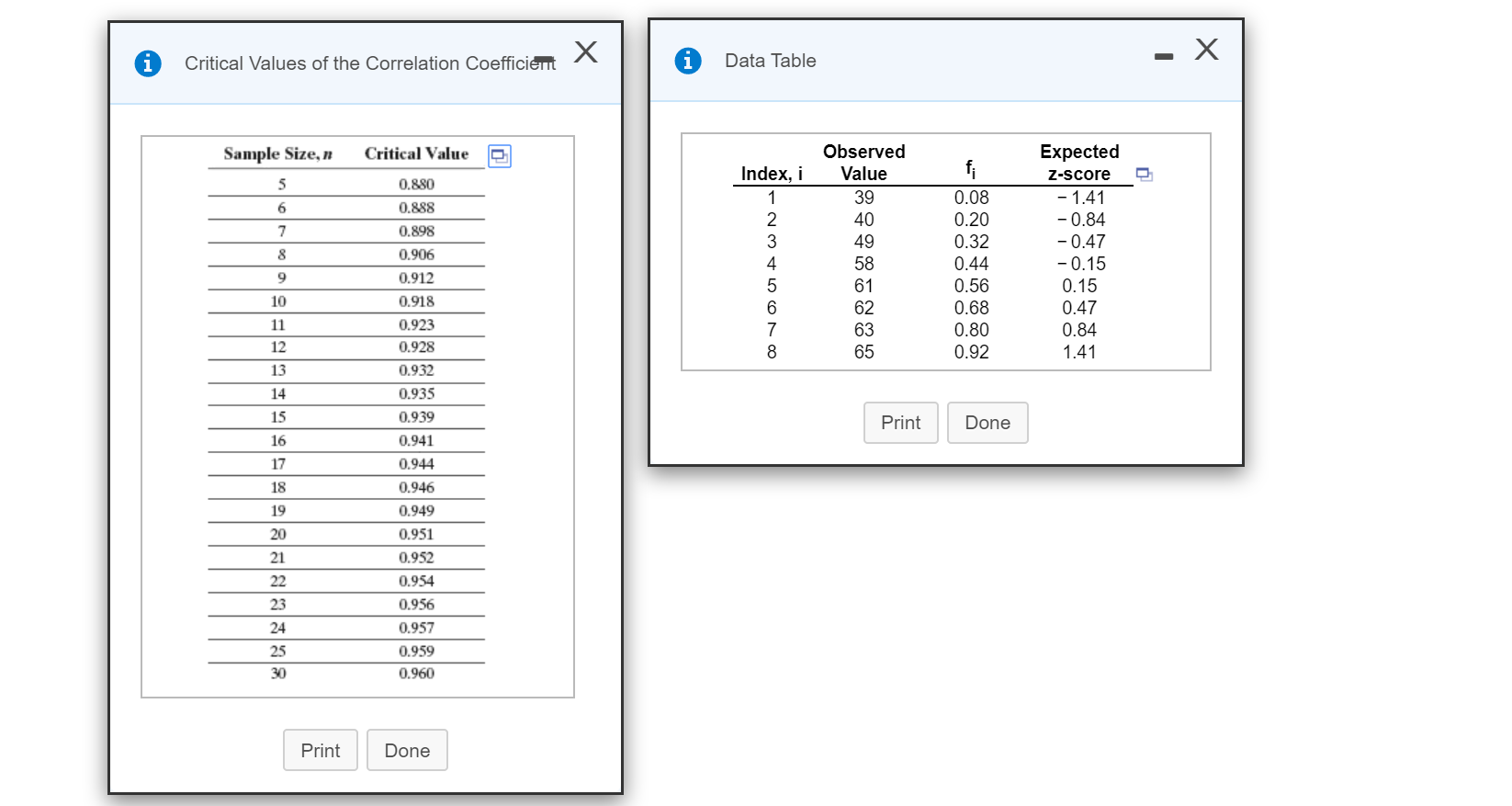Click critical value 0.939
The height and width of the screenshot is (806, 1512).
pyautogui.click(x=416, y=416)
